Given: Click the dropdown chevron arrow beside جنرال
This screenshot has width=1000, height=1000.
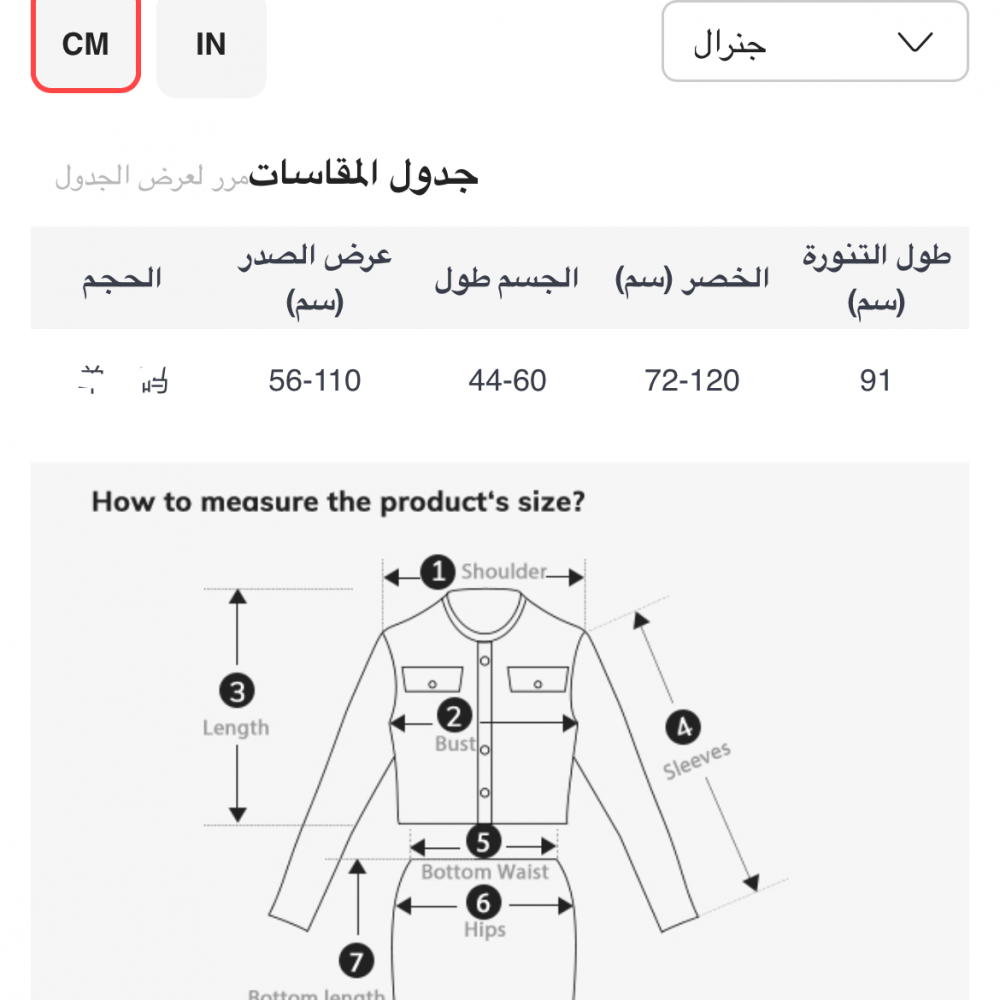Looking at the screenshot, I should click(914, 42).
